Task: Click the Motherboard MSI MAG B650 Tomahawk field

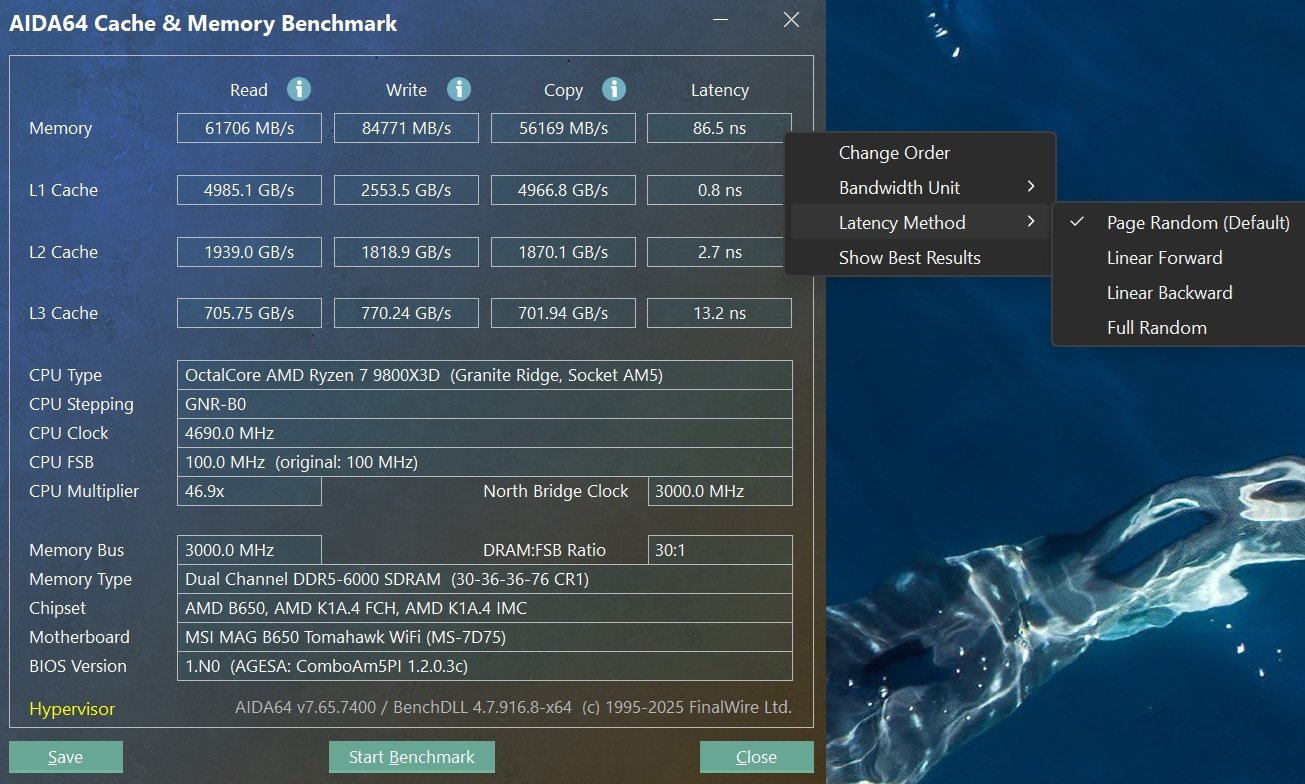Action: point(484,637)
